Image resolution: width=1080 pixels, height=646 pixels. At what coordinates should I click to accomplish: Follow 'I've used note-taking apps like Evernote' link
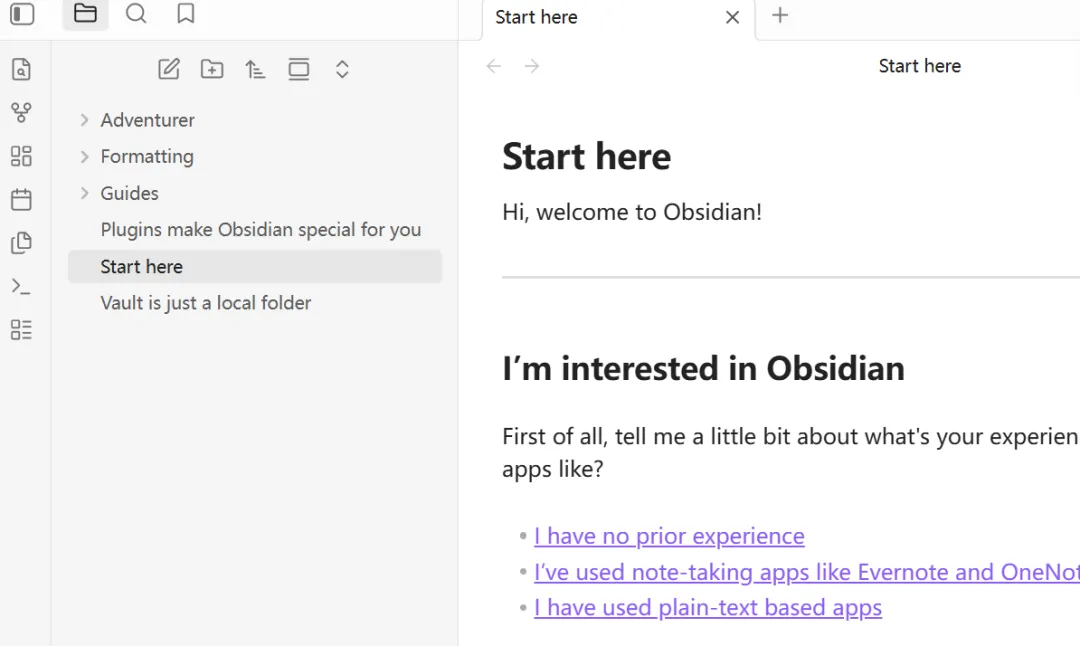(x=807, y=572)
